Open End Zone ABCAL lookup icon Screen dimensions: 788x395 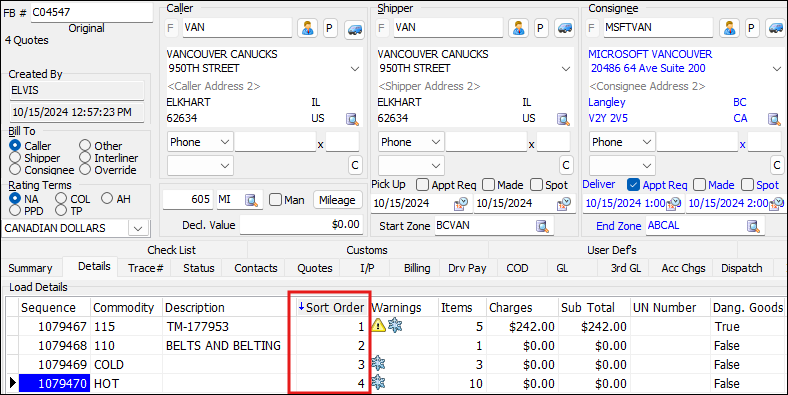(x=753, y=226)
